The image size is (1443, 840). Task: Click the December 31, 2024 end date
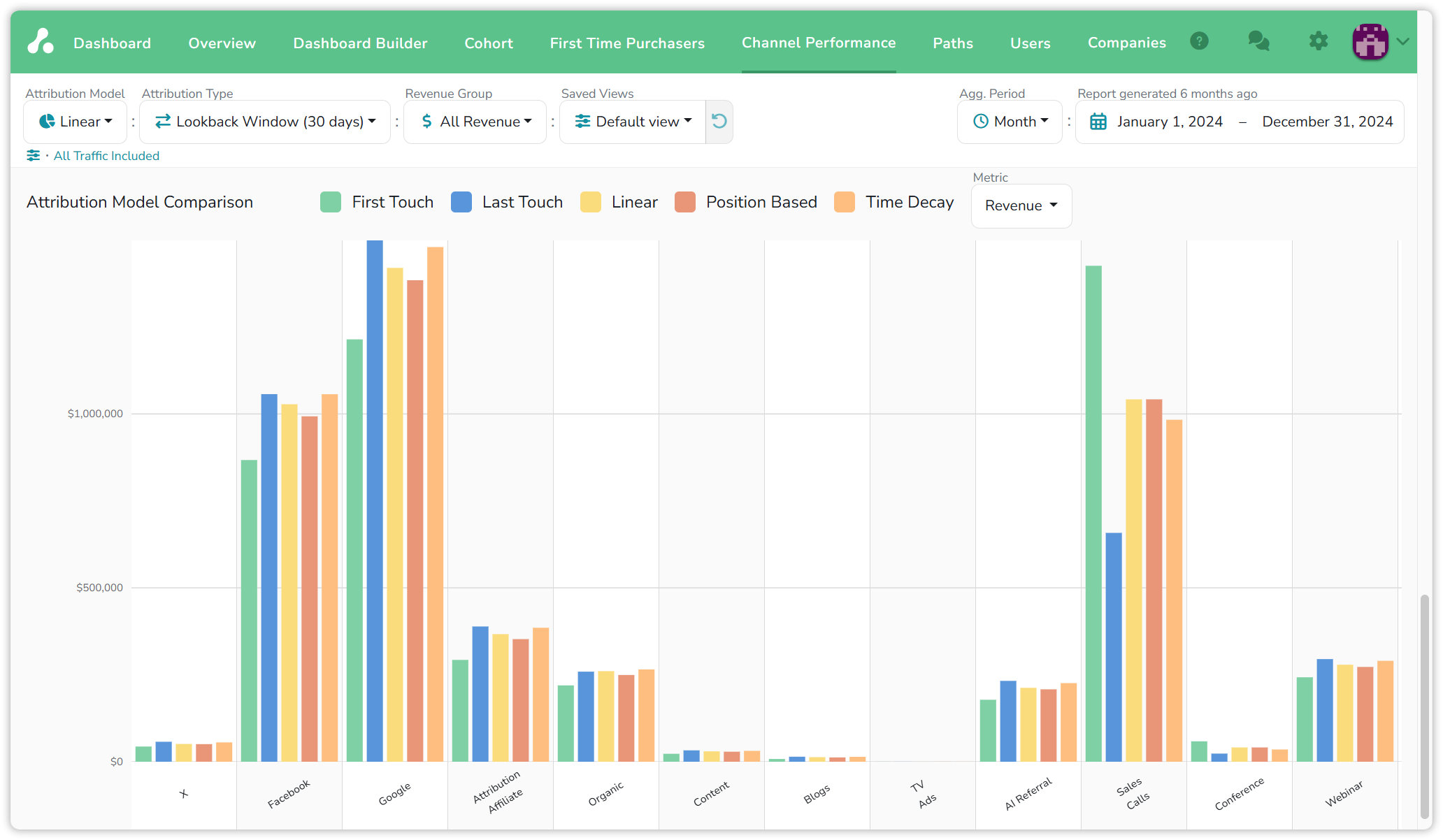coord(1328,122)
